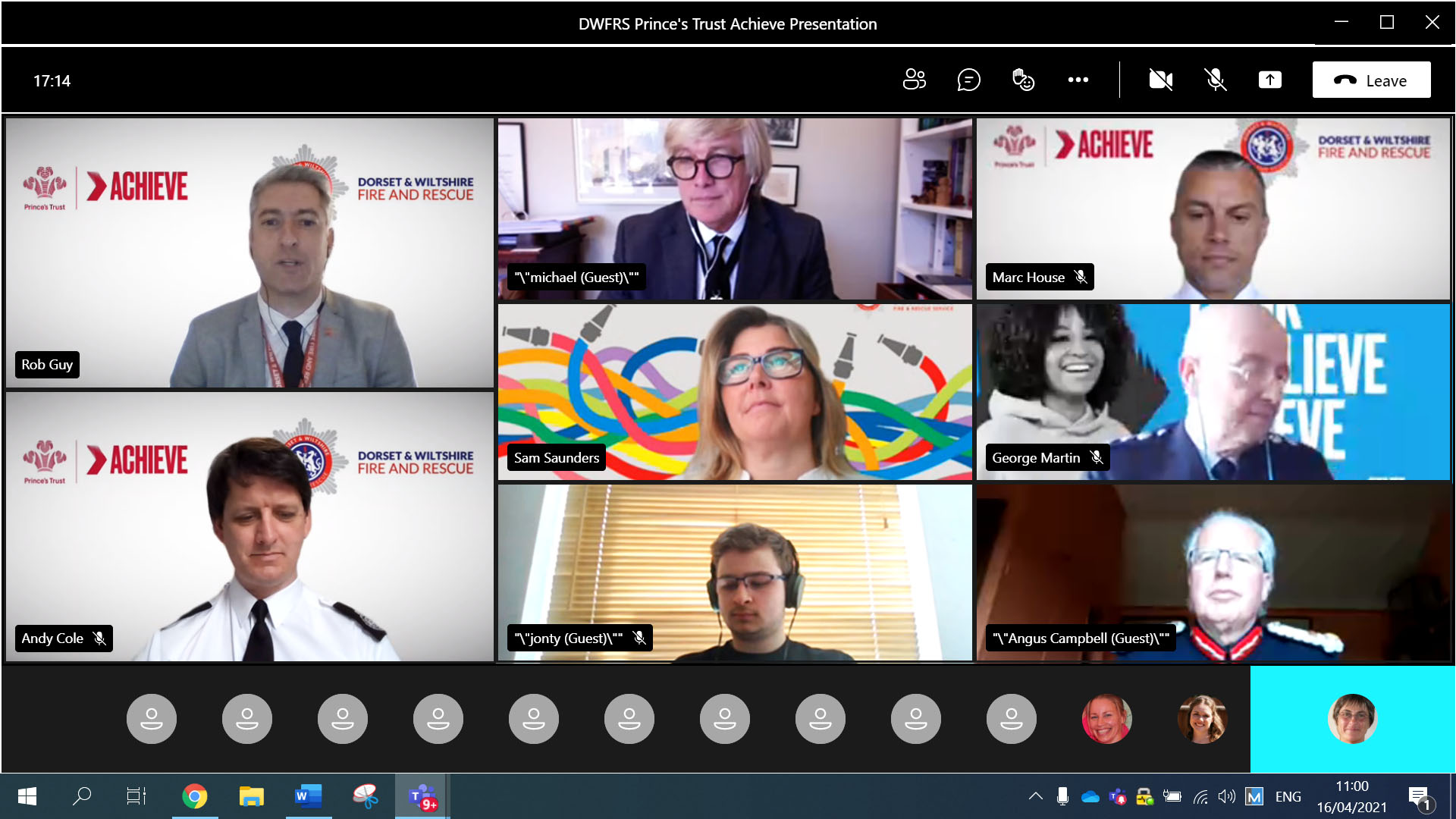
Task: Open Microsoft Word from the taskbar
Action: coord(308,796)
